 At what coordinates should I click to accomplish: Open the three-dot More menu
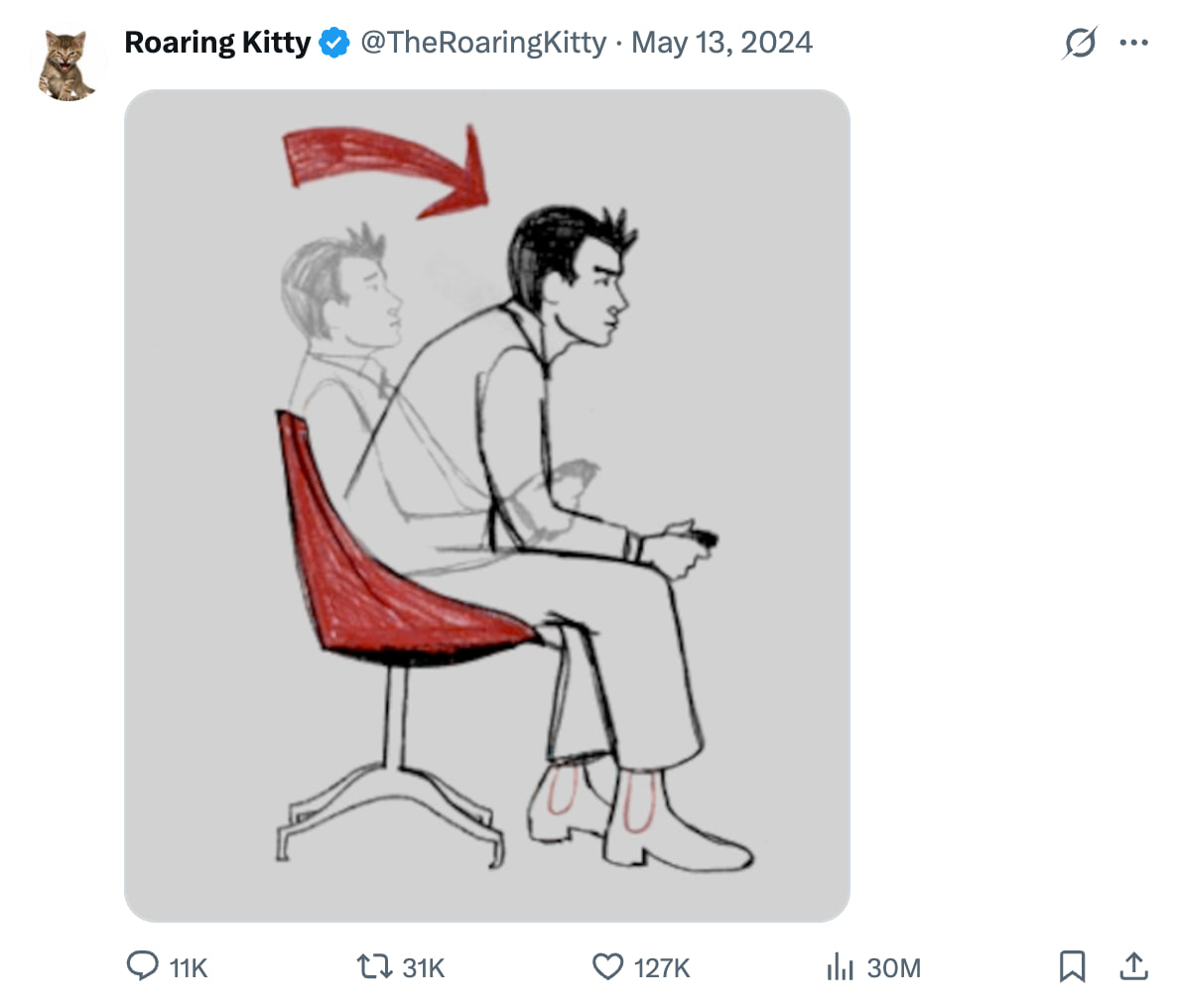tap(1133, 43)
